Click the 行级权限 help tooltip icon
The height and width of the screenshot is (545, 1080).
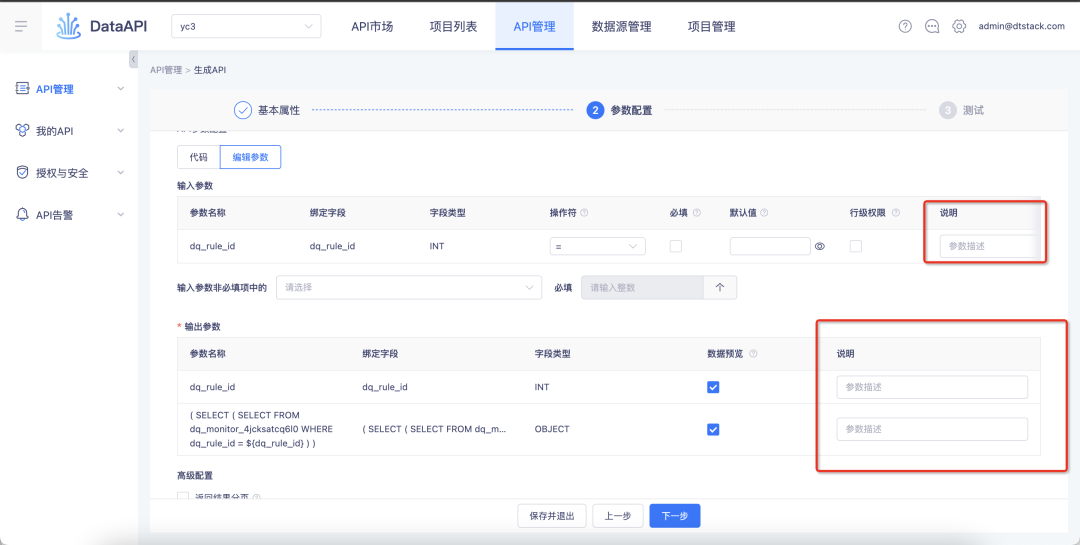[896, 213]
